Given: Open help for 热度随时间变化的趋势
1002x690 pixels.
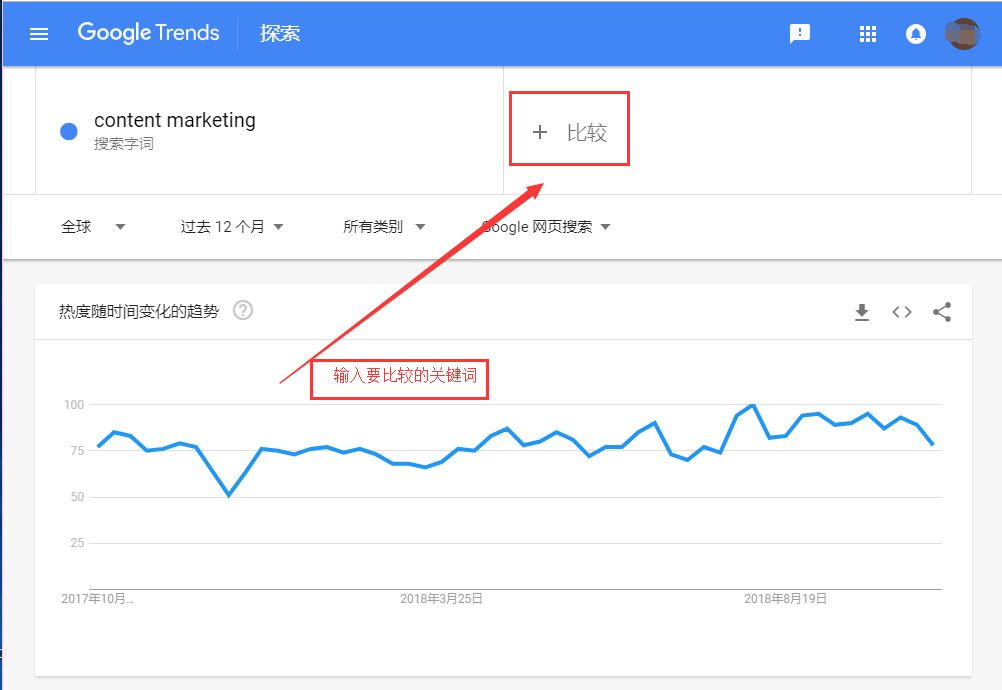Looking at the screenshot, I should [x=243, y=310].
